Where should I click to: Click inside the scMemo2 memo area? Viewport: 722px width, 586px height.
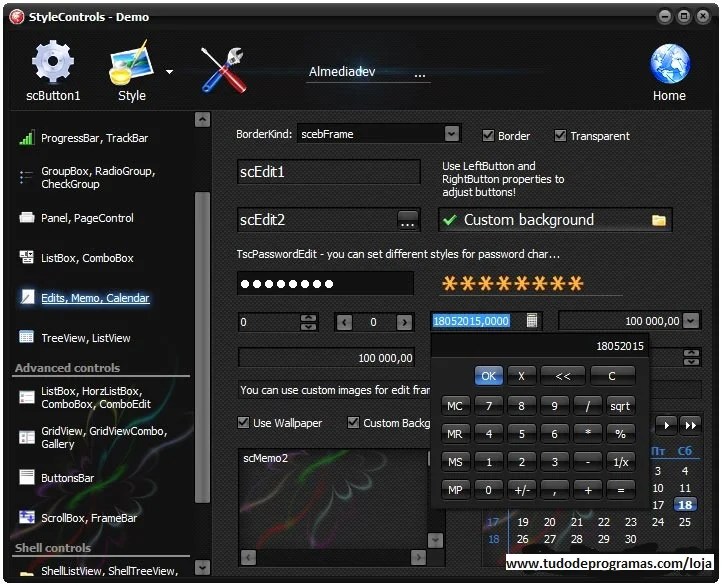tap(332, 499)
